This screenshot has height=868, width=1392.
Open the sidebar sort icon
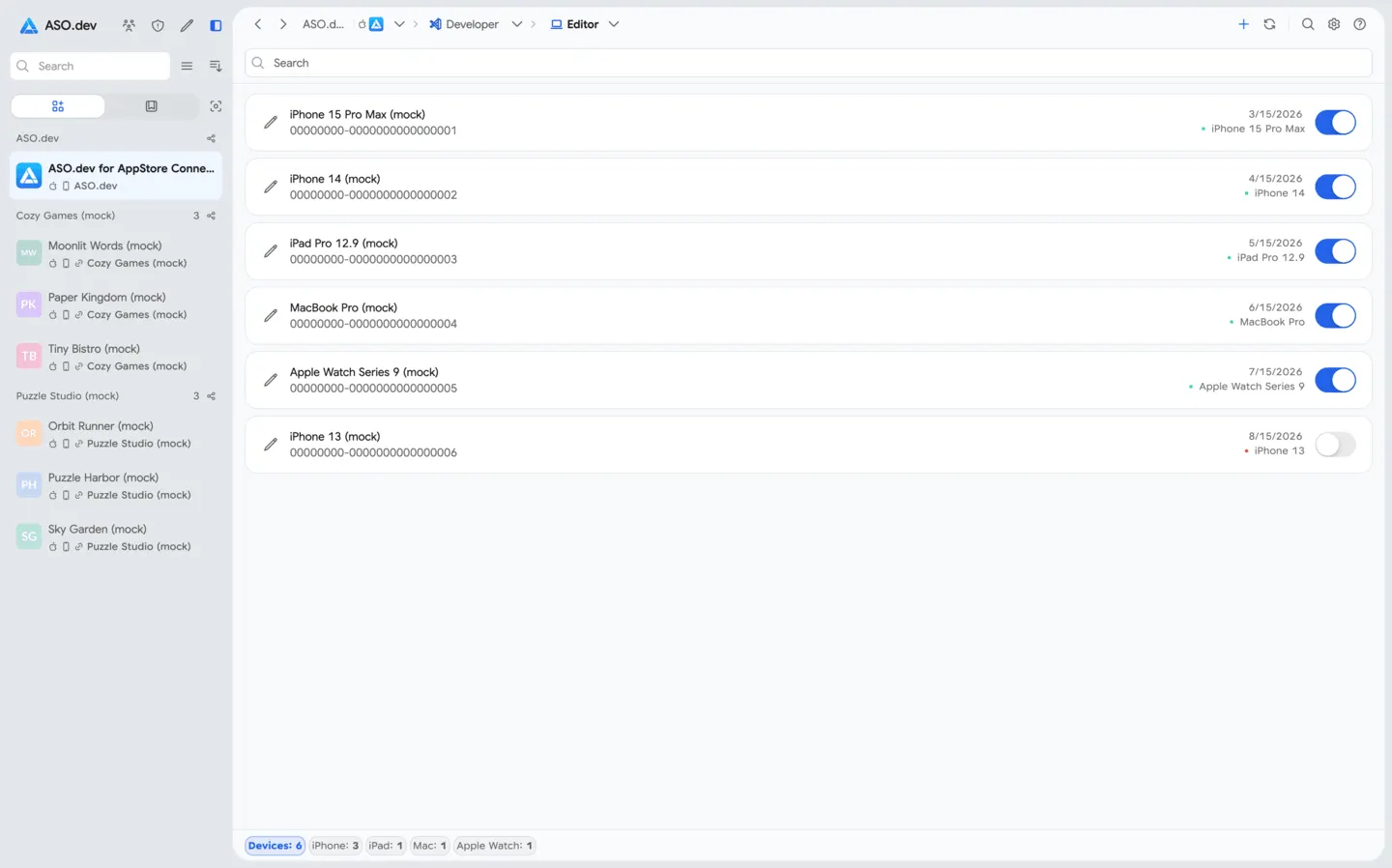point(215,66)
